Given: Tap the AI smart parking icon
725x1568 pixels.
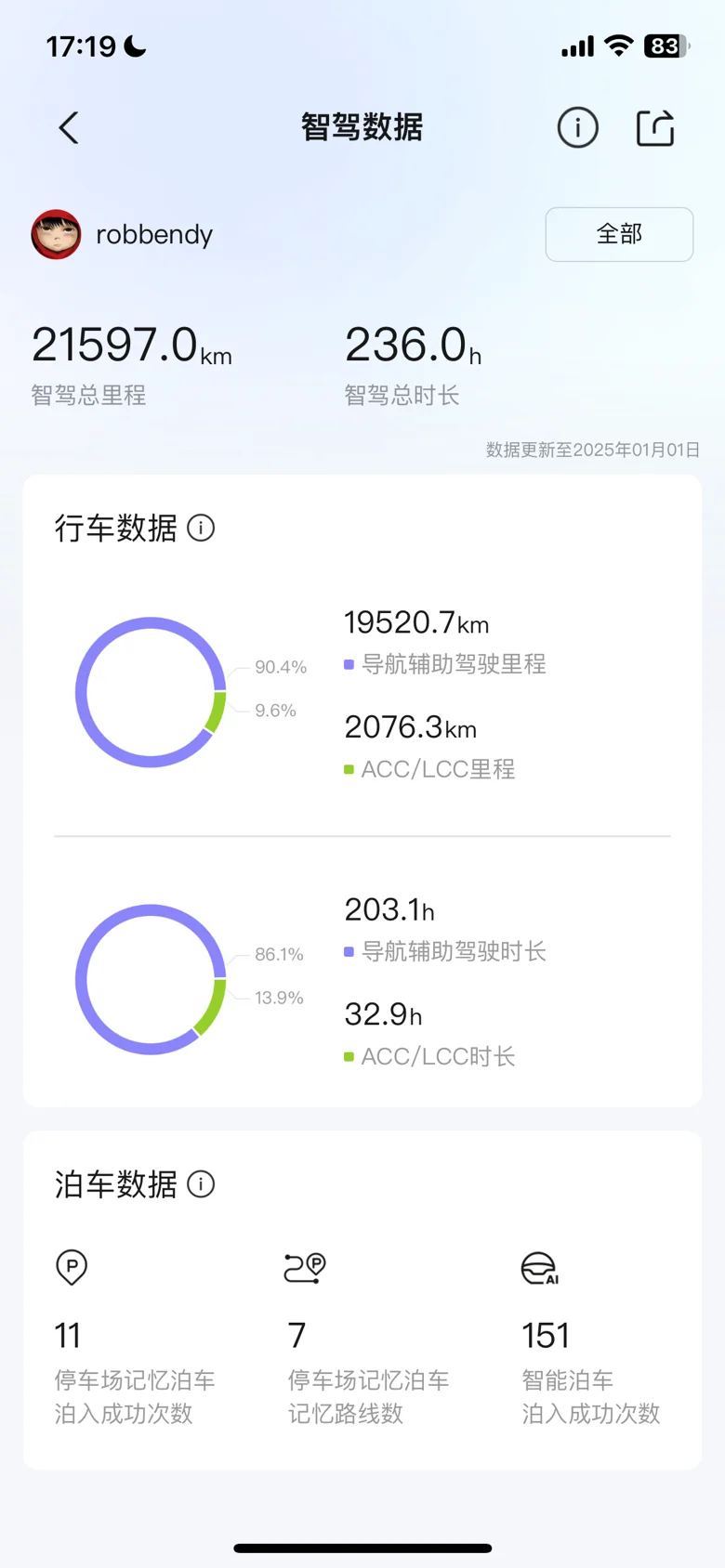Looking at the screenshot, I should [540, 1268].
